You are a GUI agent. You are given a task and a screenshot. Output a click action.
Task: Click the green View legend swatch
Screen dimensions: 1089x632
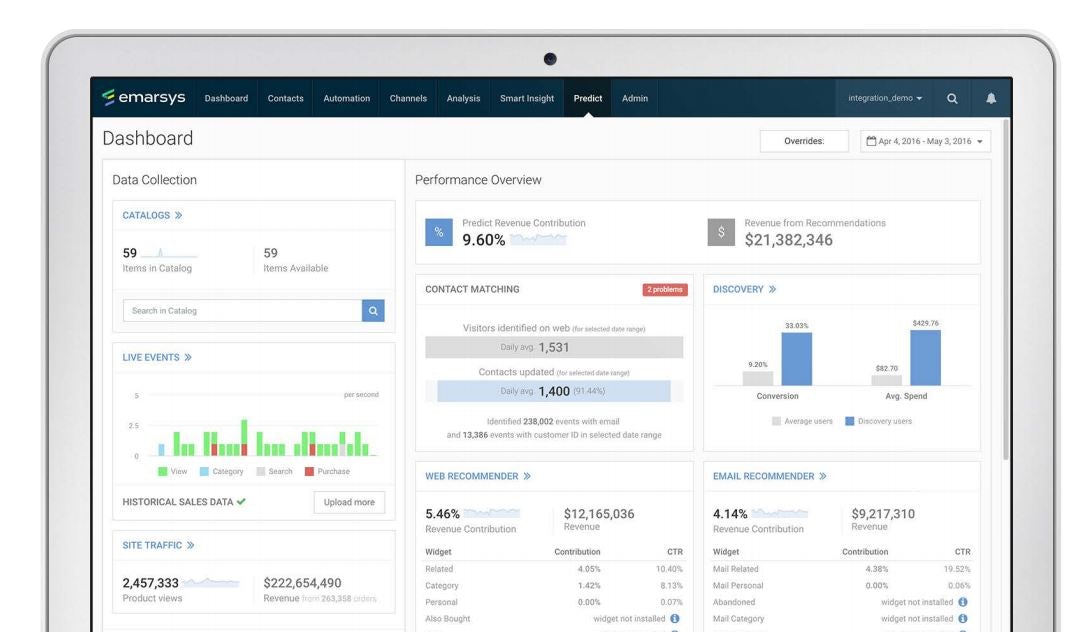tap(162, 471)
